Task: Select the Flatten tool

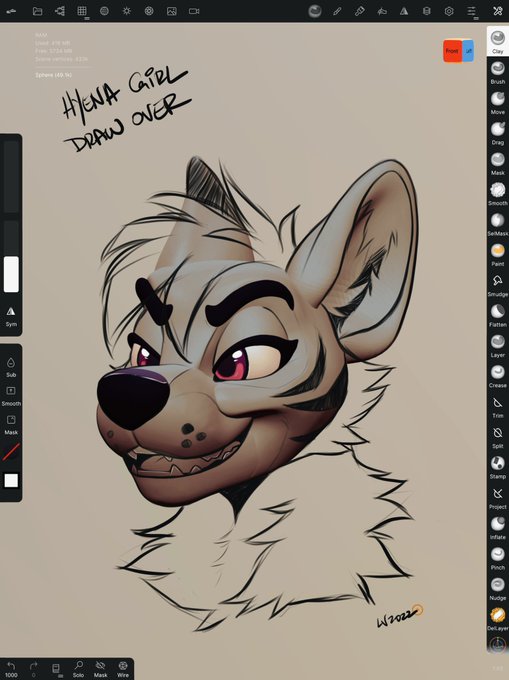Action: [498, 314]
